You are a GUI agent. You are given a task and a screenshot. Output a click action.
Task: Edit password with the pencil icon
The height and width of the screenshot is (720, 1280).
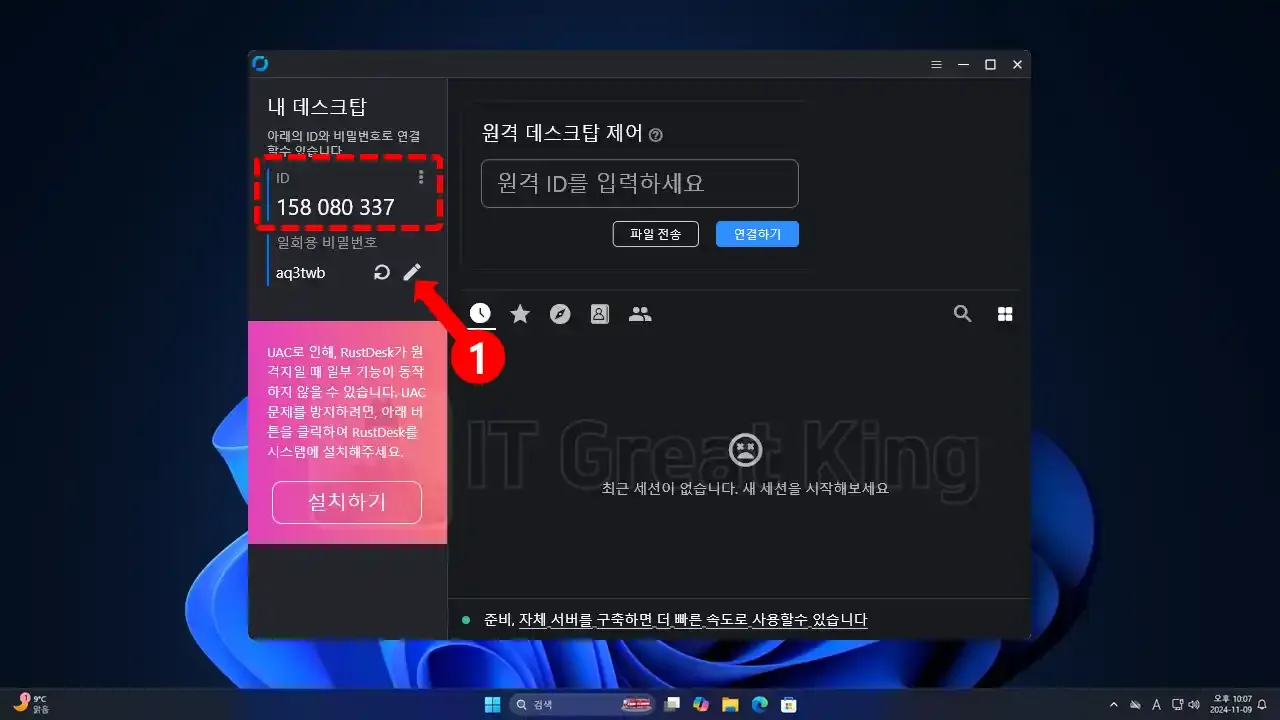[x=412, y=272]
